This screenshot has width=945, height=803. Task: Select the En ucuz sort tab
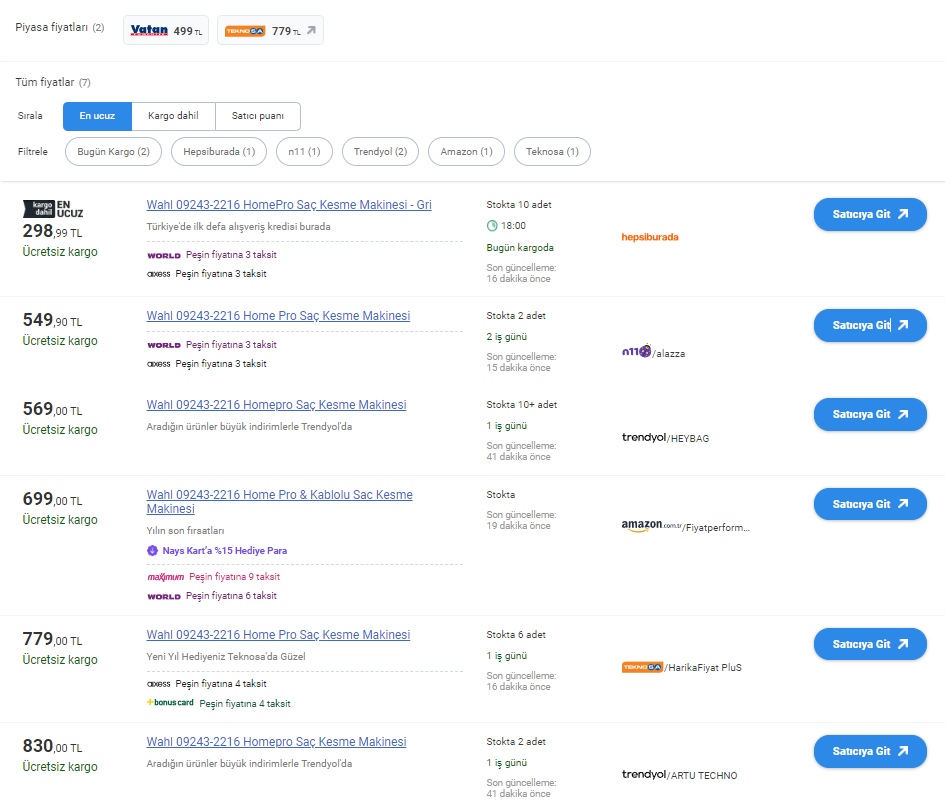(x=97, y=116)
